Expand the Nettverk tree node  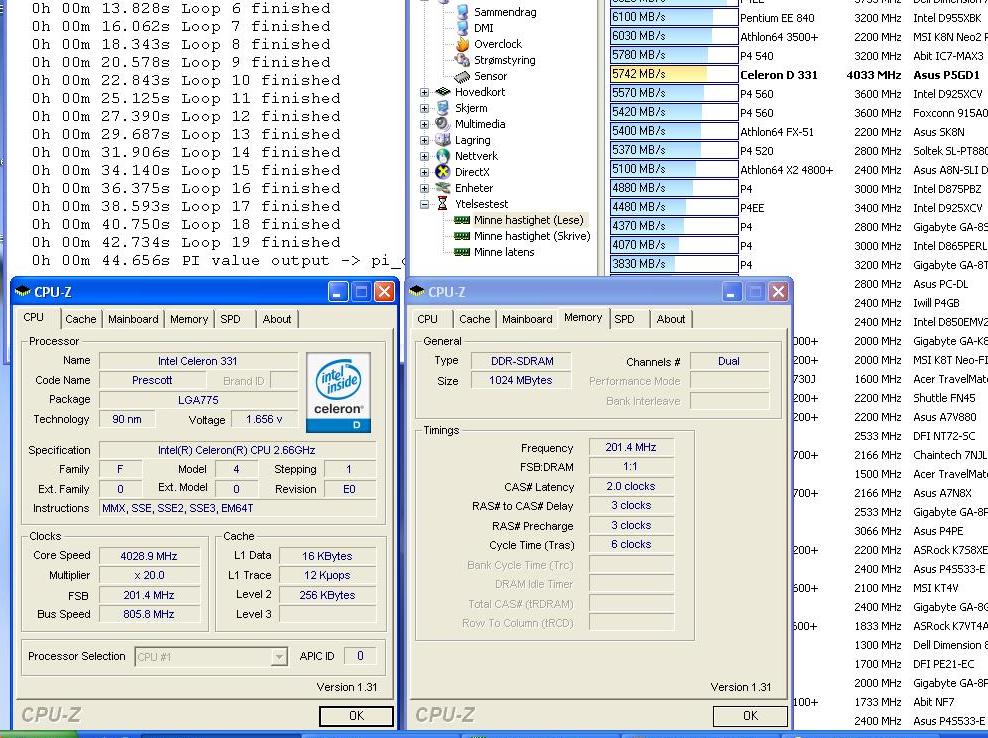(x=424, y=156)
